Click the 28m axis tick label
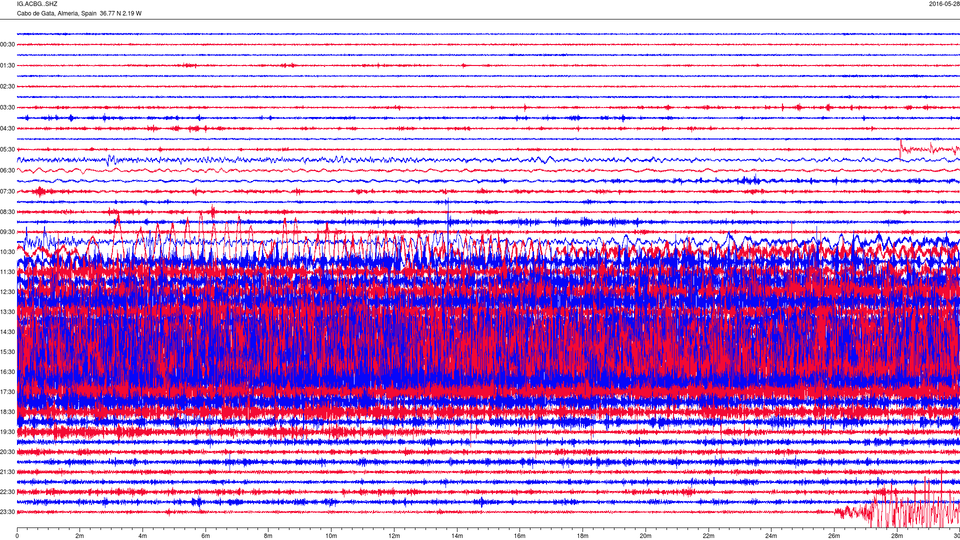Screen dimensions: 960x540 tap(897, 536)
